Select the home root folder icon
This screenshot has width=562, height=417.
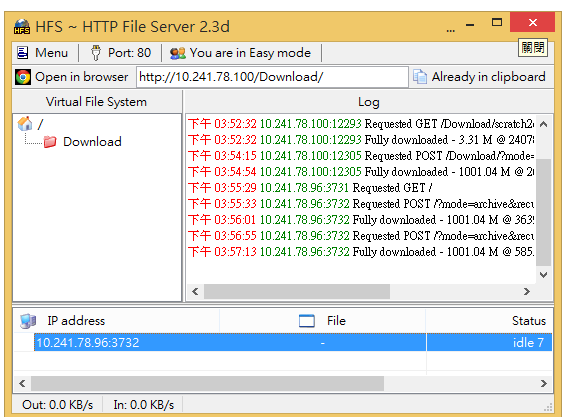point(25,124)
